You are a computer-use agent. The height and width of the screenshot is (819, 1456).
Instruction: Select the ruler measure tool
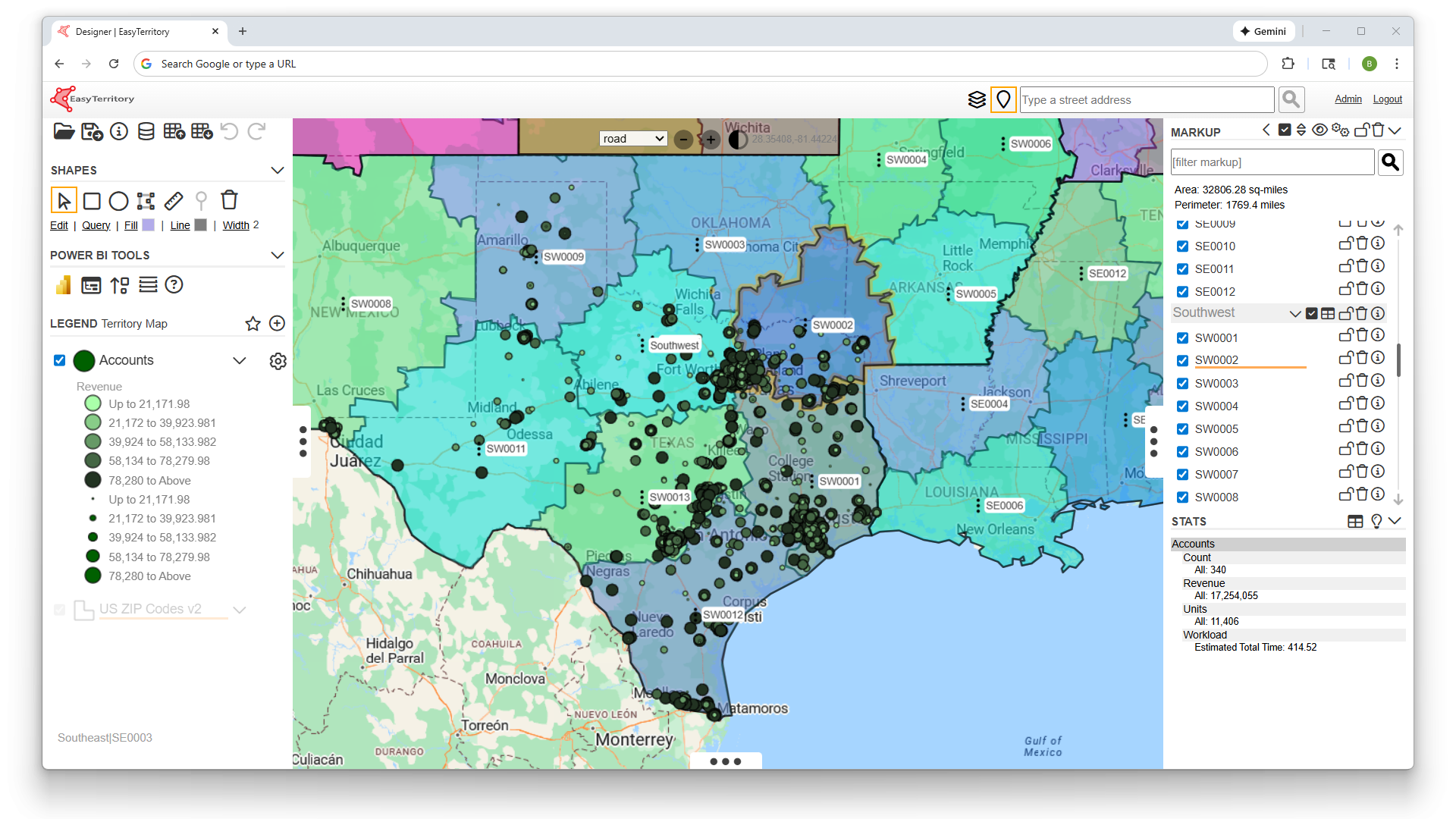coord(174,201)
